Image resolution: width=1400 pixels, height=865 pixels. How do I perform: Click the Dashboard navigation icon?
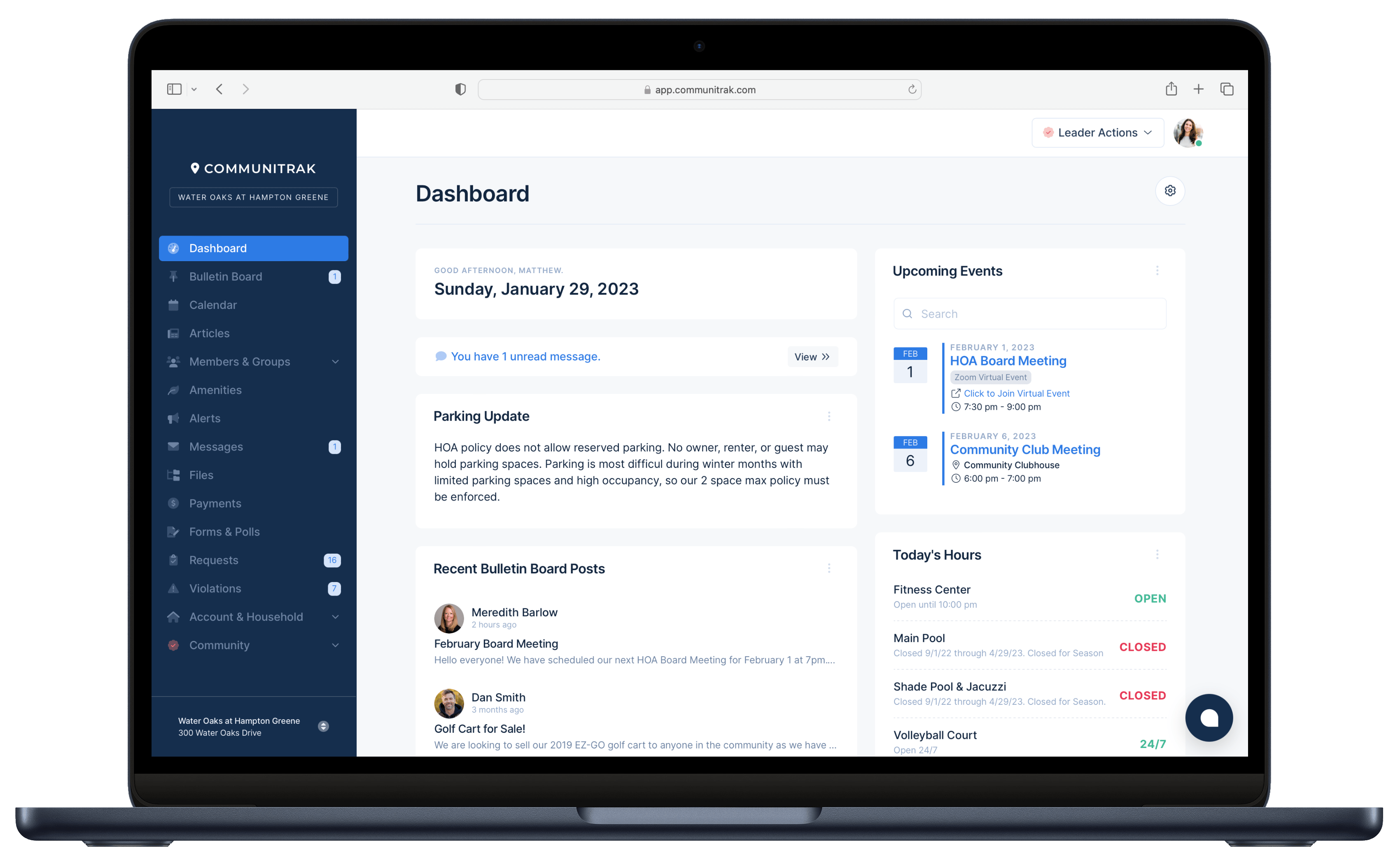click(175, 248)
